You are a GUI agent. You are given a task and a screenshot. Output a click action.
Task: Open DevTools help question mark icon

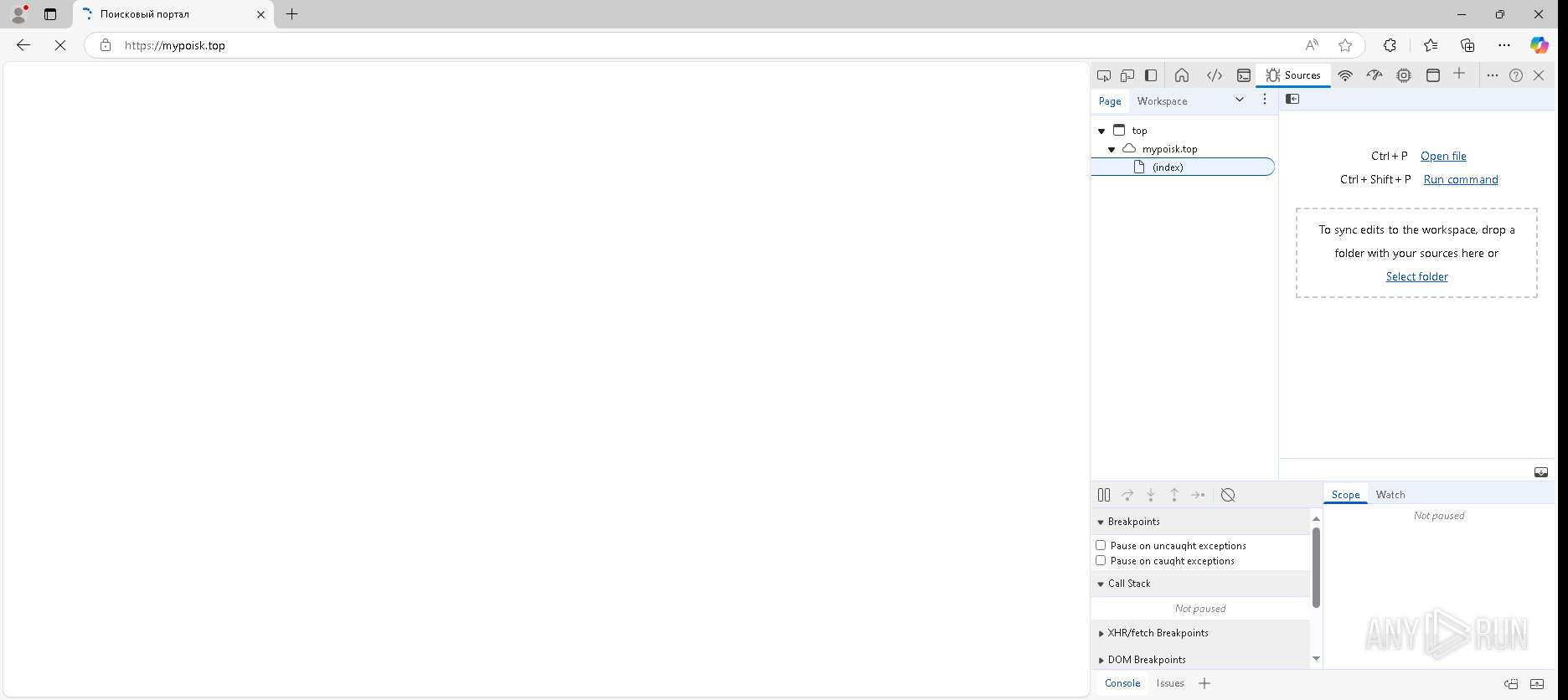point(1516,75)
